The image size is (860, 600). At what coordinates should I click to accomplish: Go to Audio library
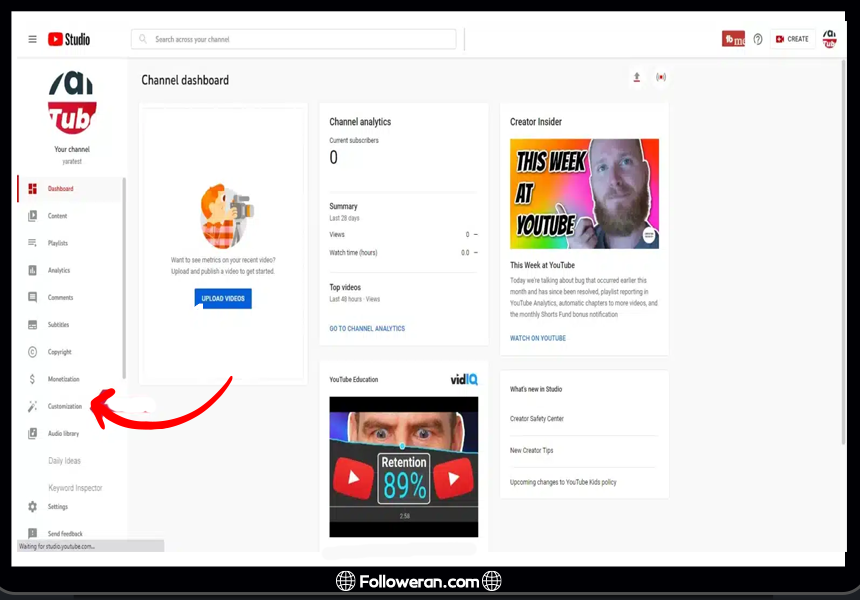(63, 433)
